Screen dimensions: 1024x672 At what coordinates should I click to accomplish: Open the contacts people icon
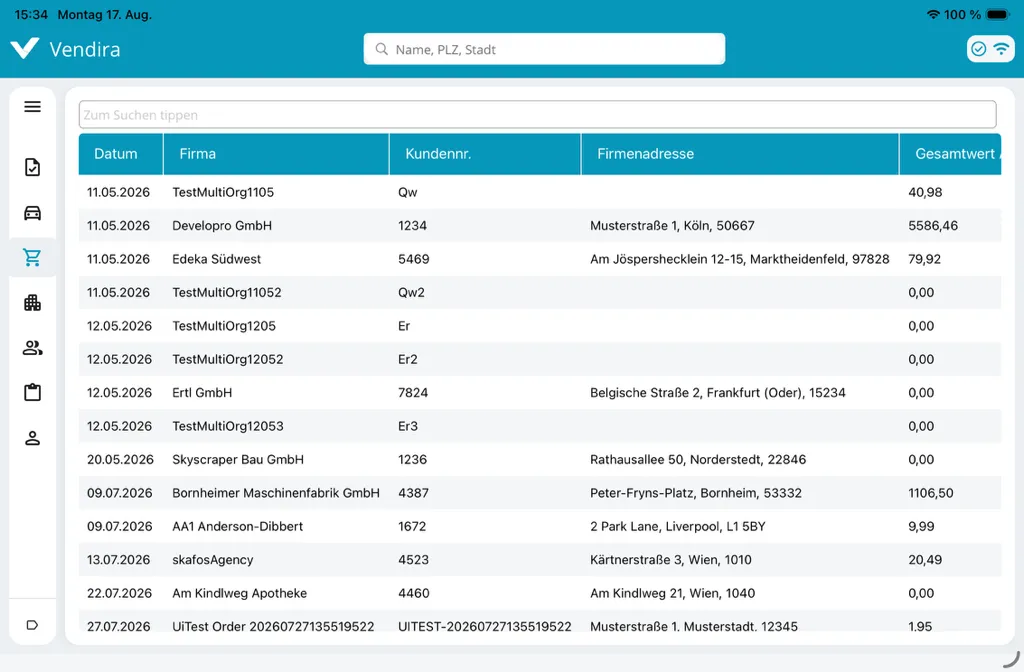[32, 347]
